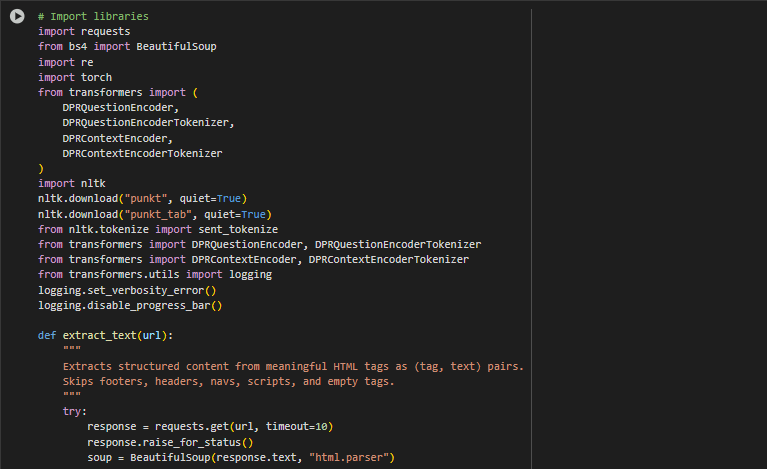
Task: Click the single-line DPRContextEncoder import
Action: (253, 259)
